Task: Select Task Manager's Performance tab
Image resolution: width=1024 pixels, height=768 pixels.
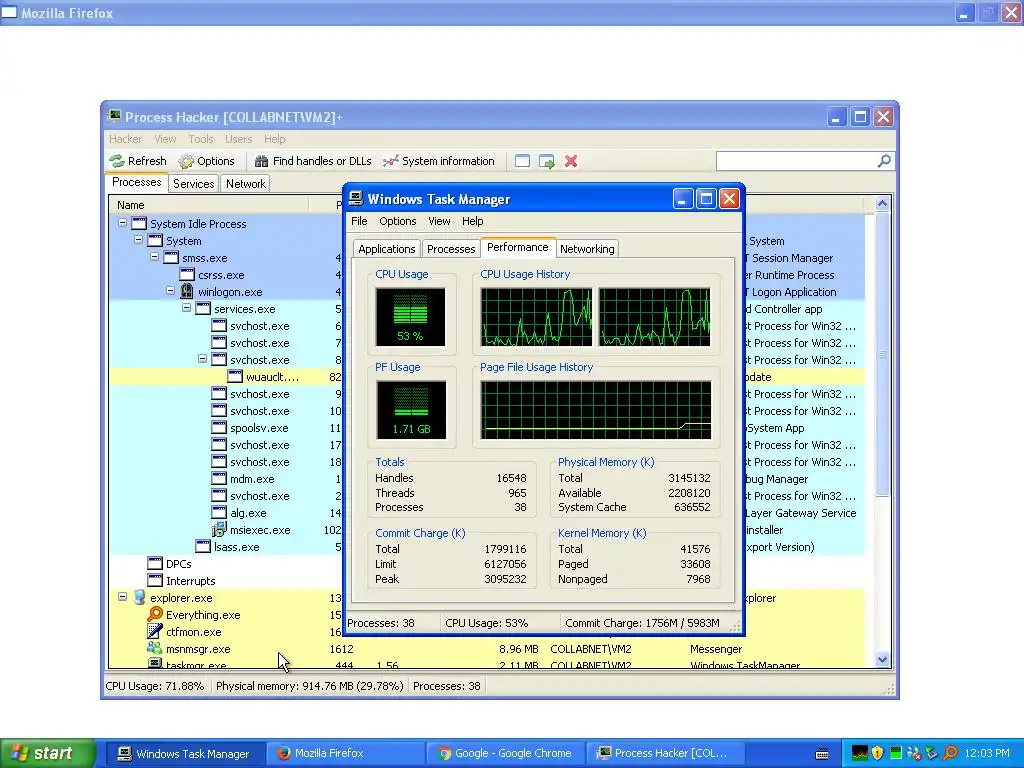Action: [x=518, y=248]
